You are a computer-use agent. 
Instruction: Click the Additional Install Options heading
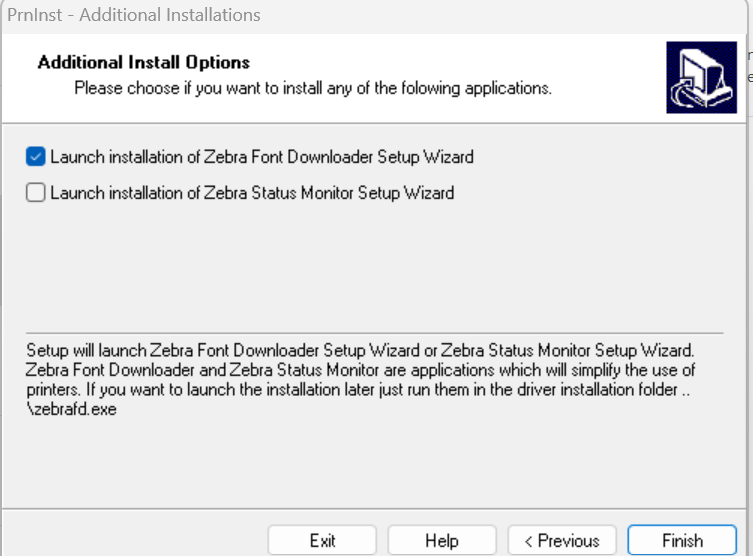(x=144, y=63)
